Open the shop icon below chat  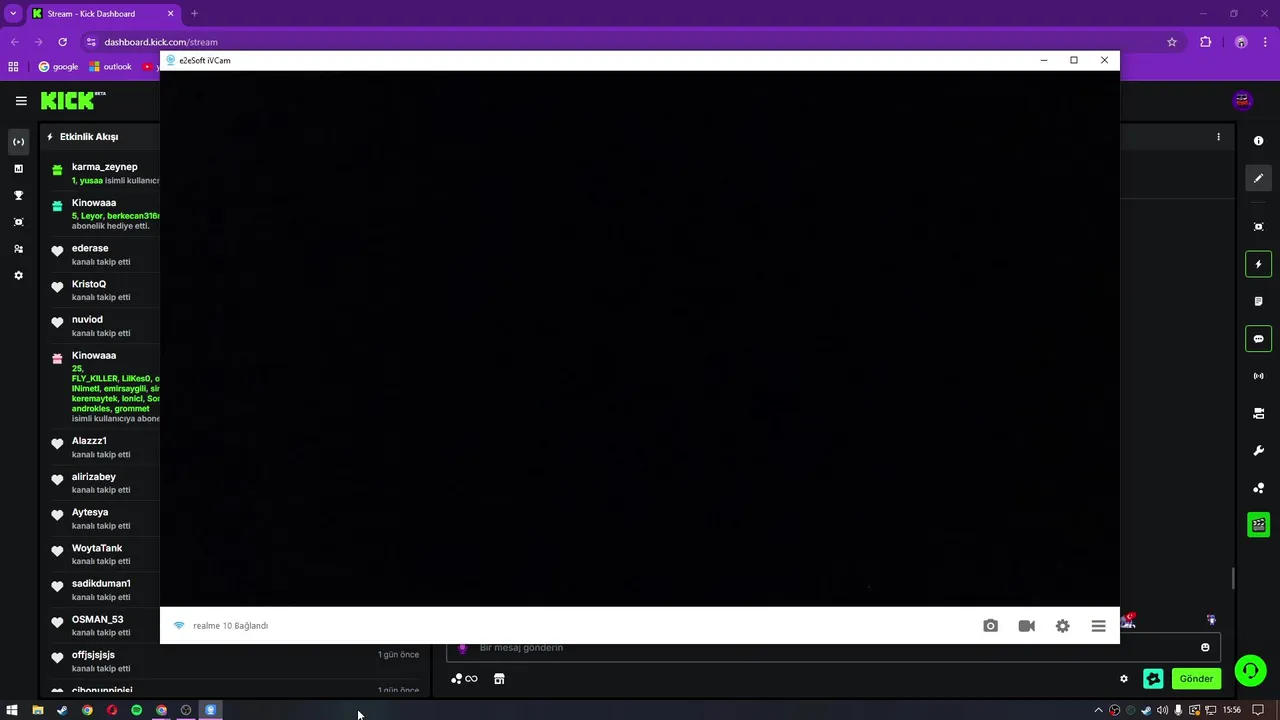[x=499, y=679]
